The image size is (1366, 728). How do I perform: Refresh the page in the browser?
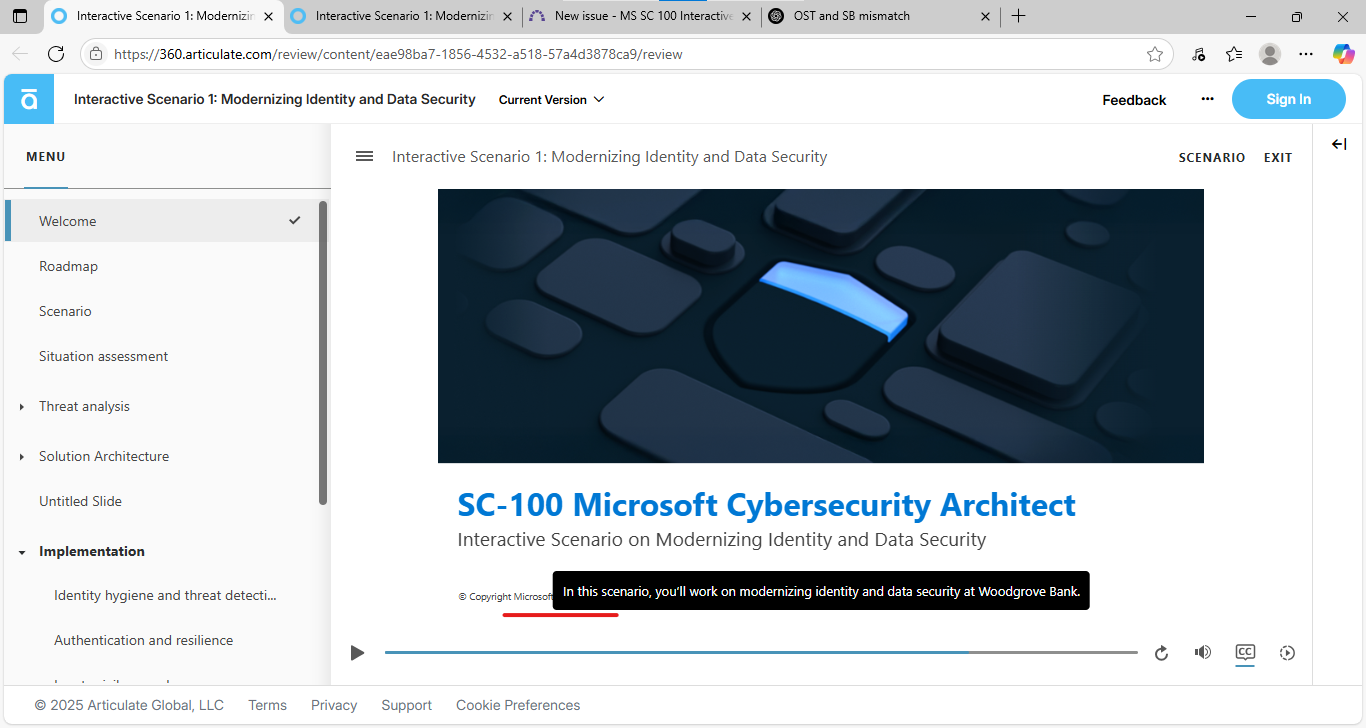56,54
